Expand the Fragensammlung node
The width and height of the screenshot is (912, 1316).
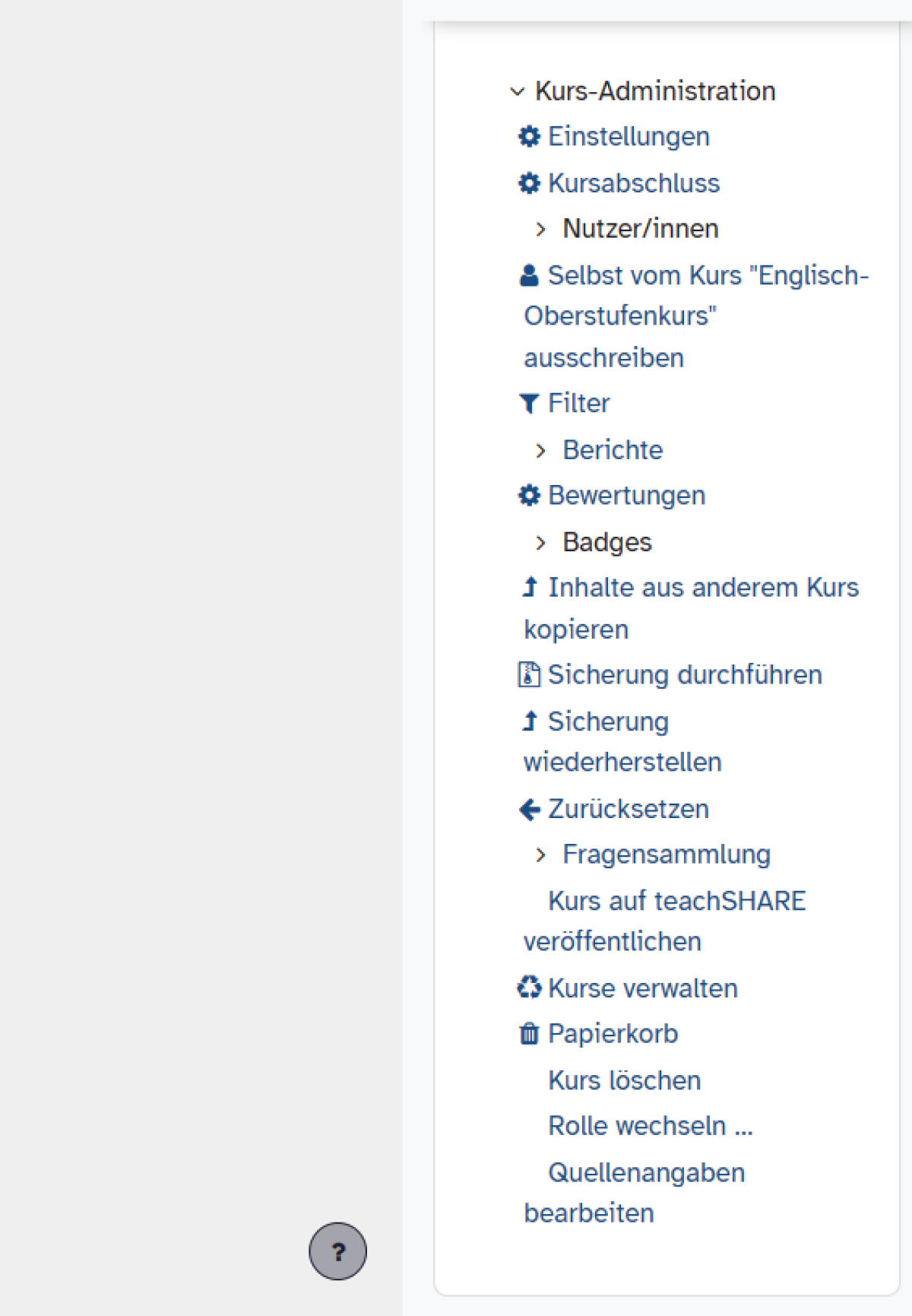(540, 855)
